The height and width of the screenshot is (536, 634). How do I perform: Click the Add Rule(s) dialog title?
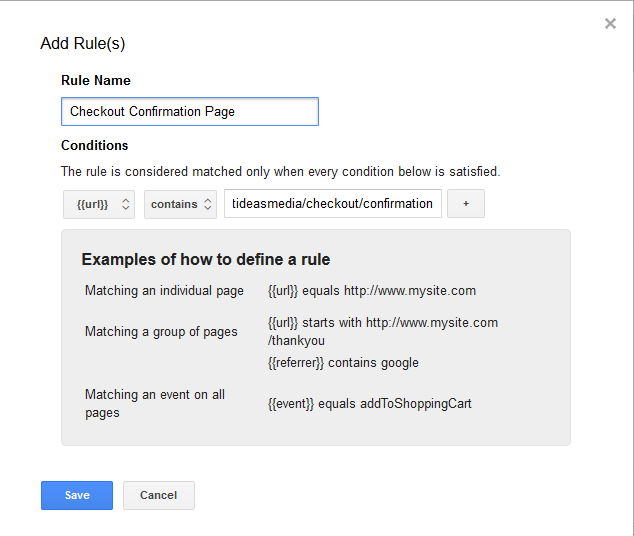(83, 43)
